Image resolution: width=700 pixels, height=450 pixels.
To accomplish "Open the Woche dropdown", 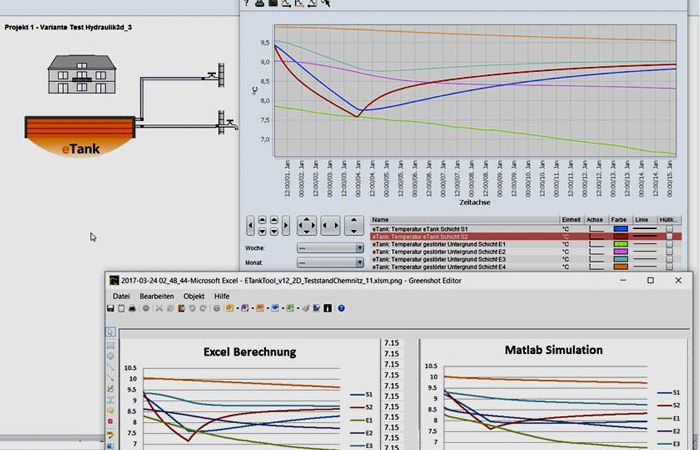I will [331, 248].
